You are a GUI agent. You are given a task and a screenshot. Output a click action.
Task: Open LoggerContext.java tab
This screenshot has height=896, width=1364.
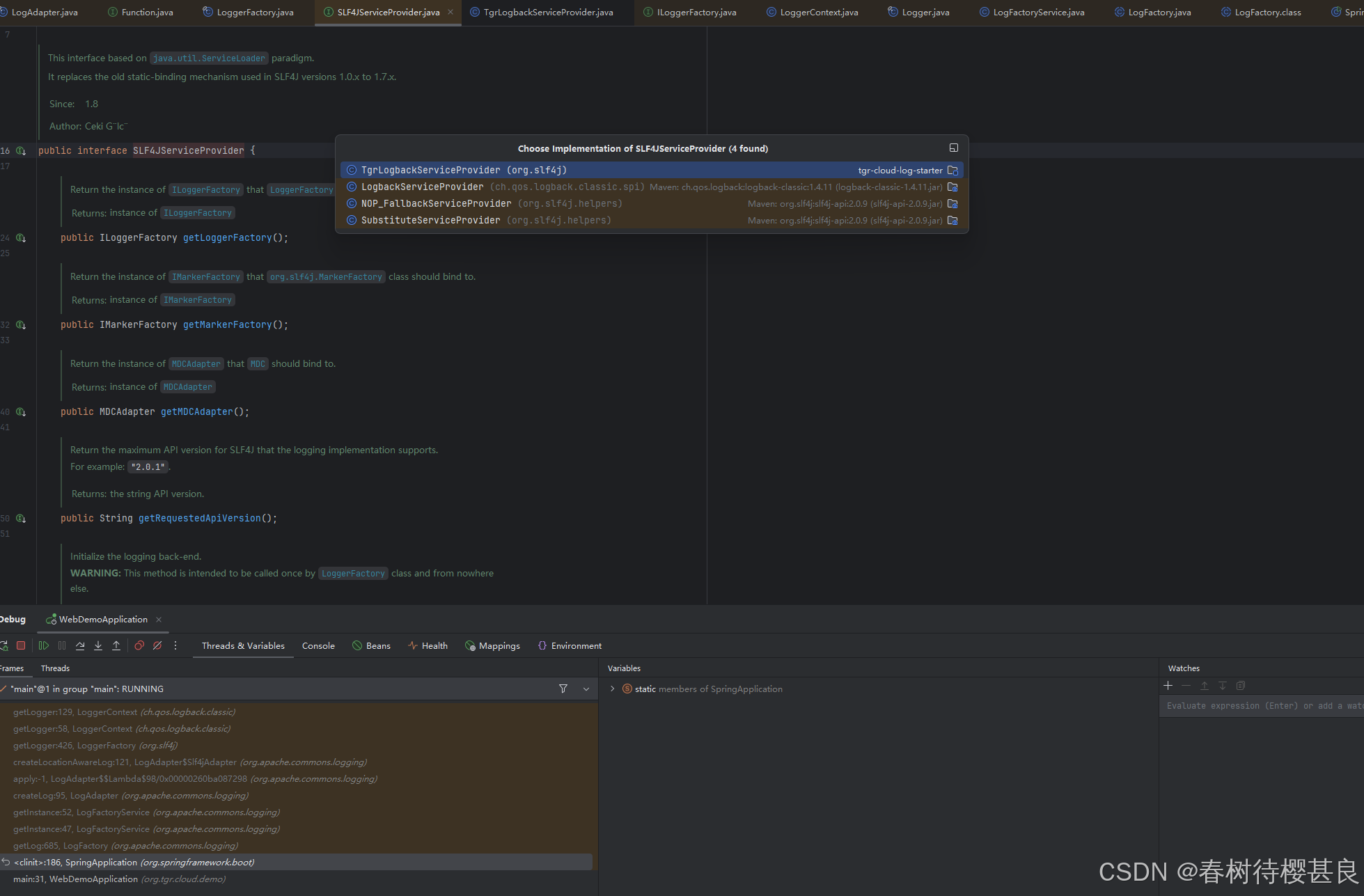(812, 12)
